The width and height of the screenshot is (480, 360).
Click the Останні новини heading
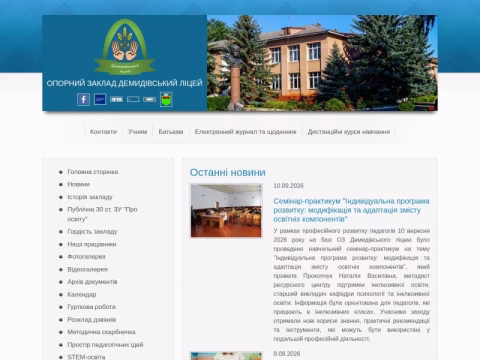point(228,172)
